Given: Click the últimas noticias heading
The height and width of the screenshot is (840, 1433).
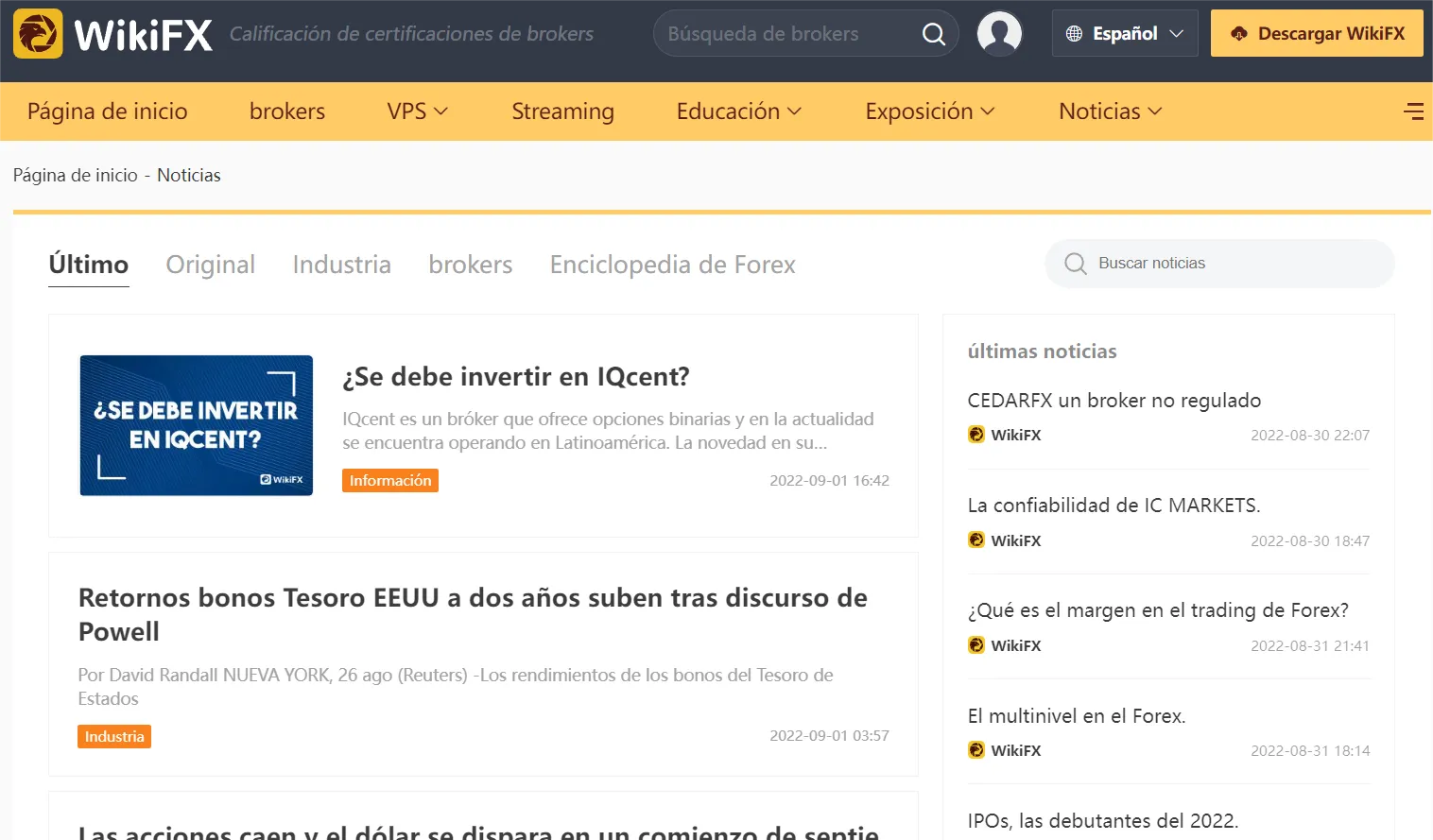Looking at the screenshot, I should (1042, 351).
